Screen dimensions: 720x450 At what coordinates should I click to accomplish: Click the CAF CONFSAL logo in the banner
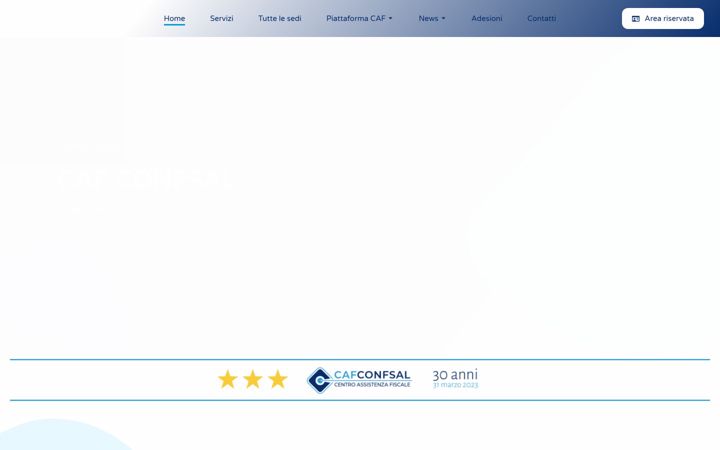click(359, 380)
